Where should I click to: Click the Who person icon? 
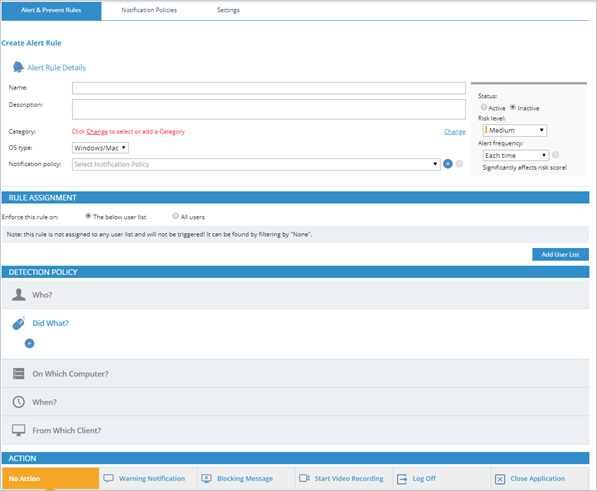pos(19,295)
